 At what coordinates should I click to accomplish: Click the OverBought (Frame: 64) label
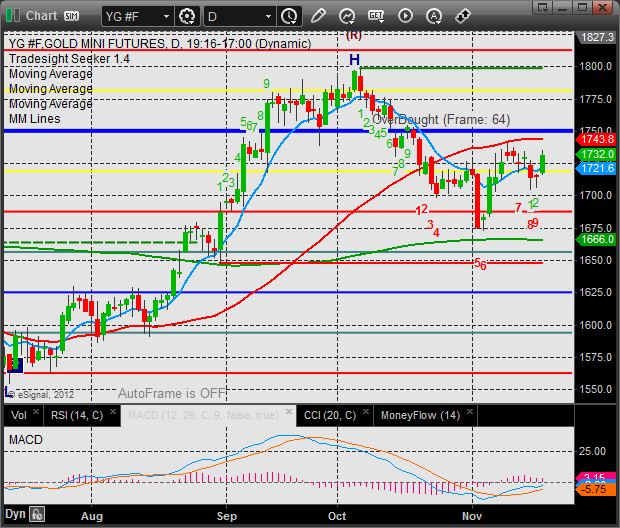pyautogui.click(x=441, y=119)
